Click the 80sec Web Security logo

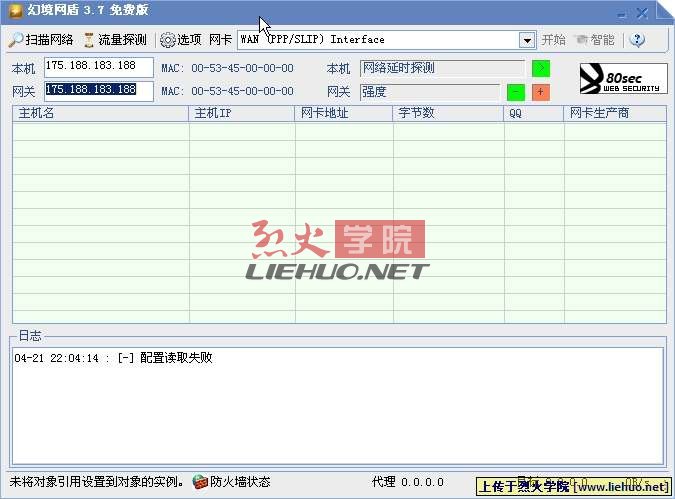(x=623, y=78)
